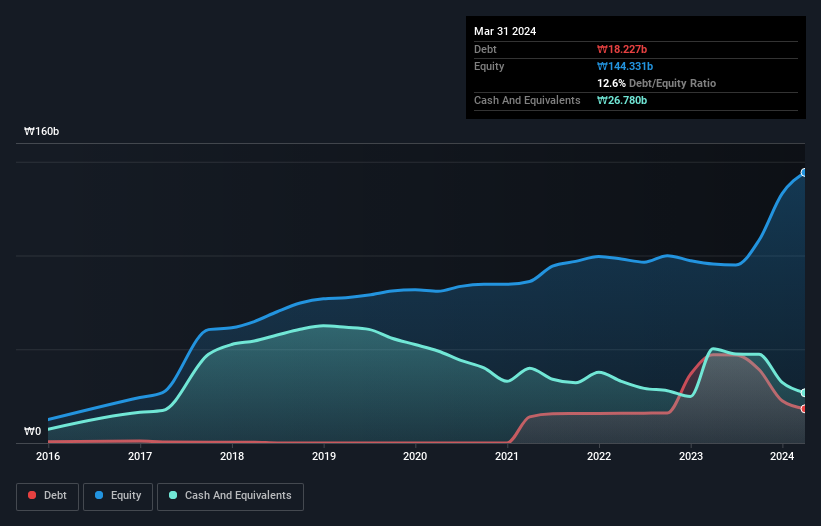This screenshot has height=526, width=821.
Task: Click the Debt label in tooltip
Action: click(x=485, y=49)
